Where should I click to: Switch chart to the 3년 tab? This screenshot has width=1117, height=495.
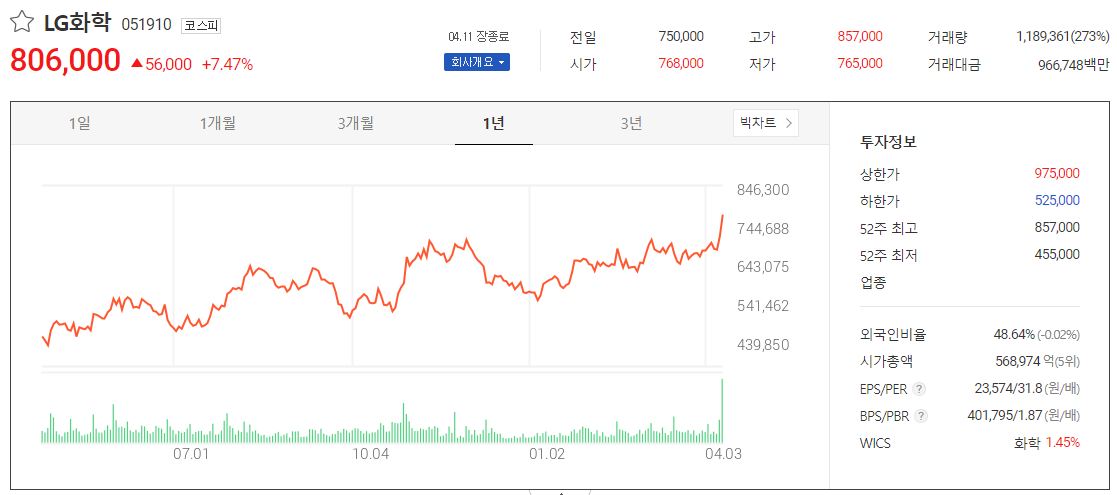pos(631,123)
